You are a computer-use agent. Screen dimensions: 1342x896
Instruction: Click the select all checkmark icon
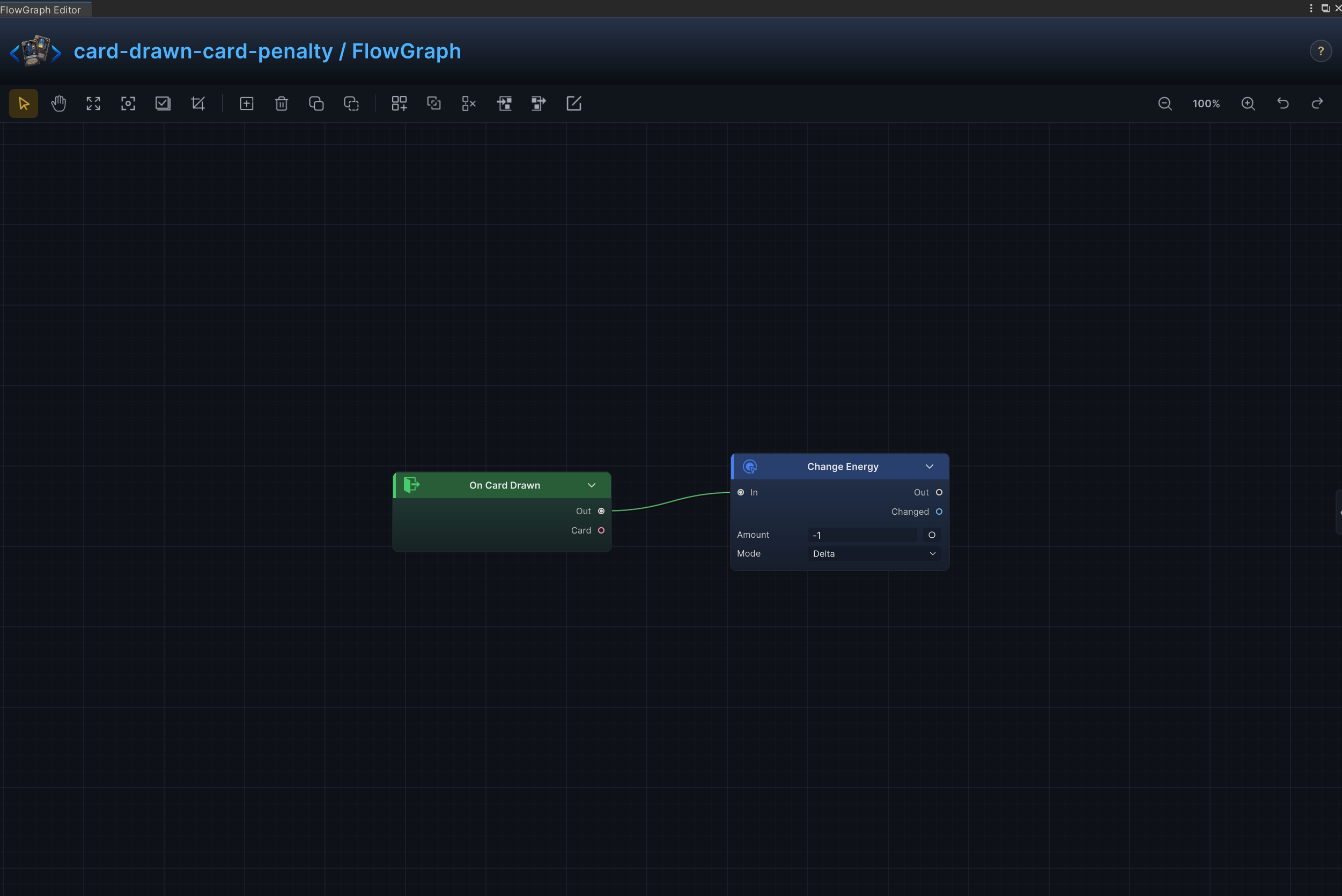(163, 103)
